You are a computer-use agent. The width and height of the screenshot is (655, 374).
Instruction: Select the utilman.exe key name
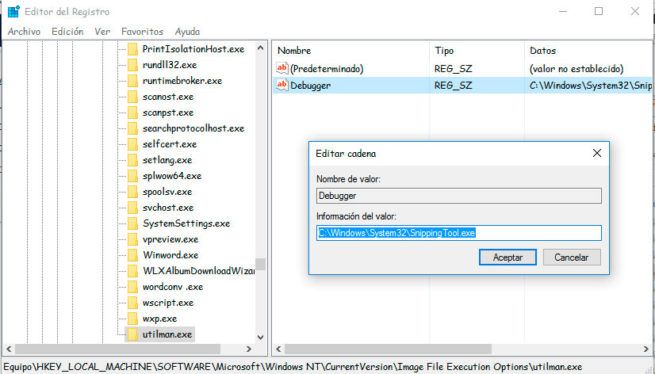167,335
